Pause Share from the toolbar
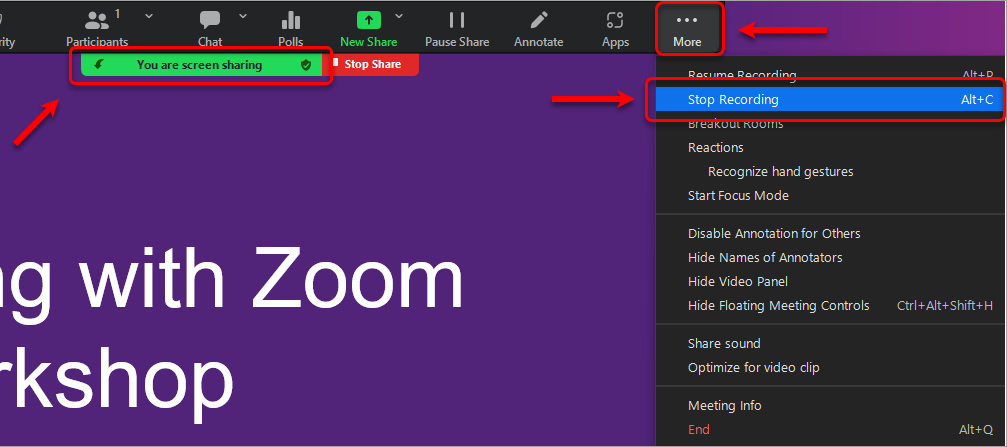The height and width of the screenshot is (447, 1007). pyautogui.click(x=457, y=27)
